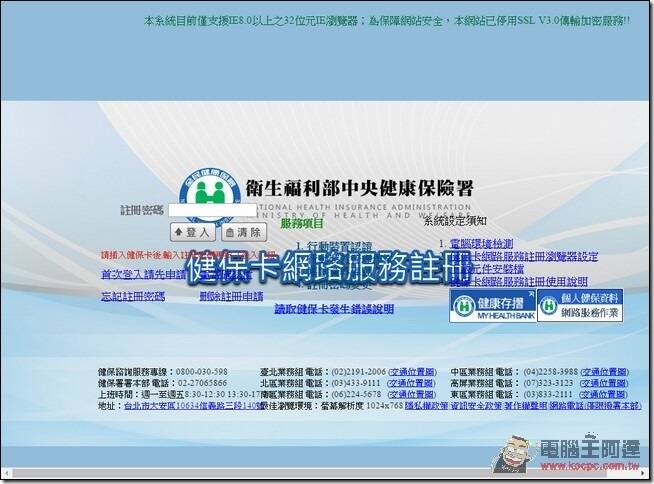Screen dimensions: 654x484
Task: Open the 隱私權政策 link
Action: coord(426,406)
